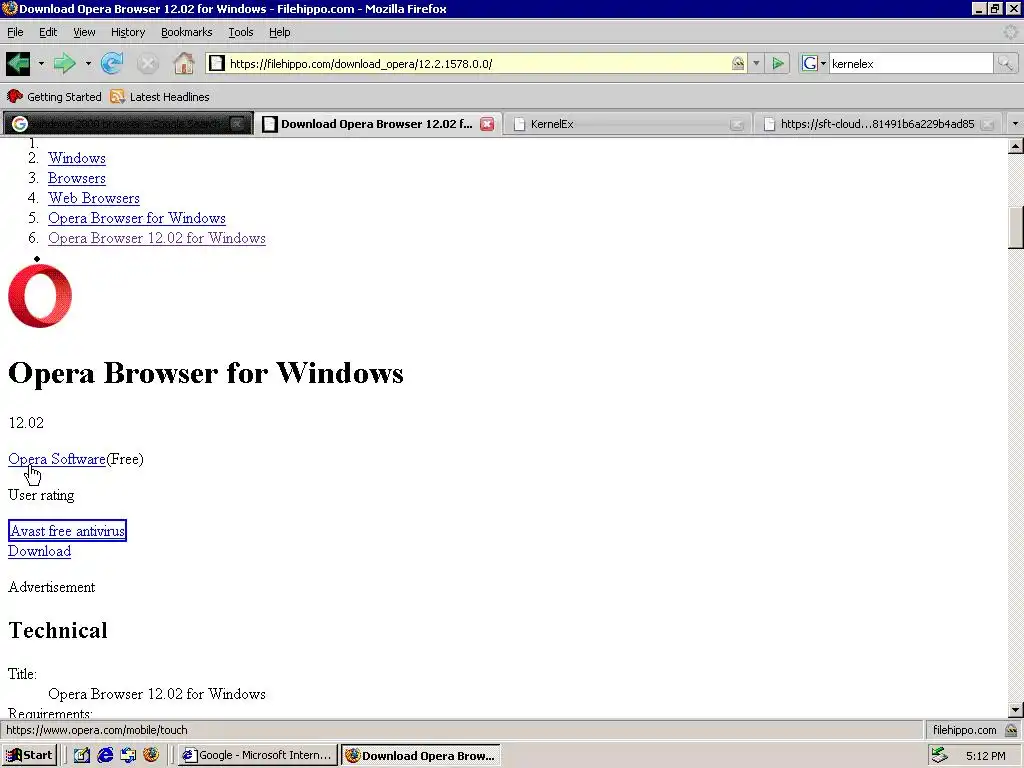Click the search magnifier button

[x=1005, y=63]
